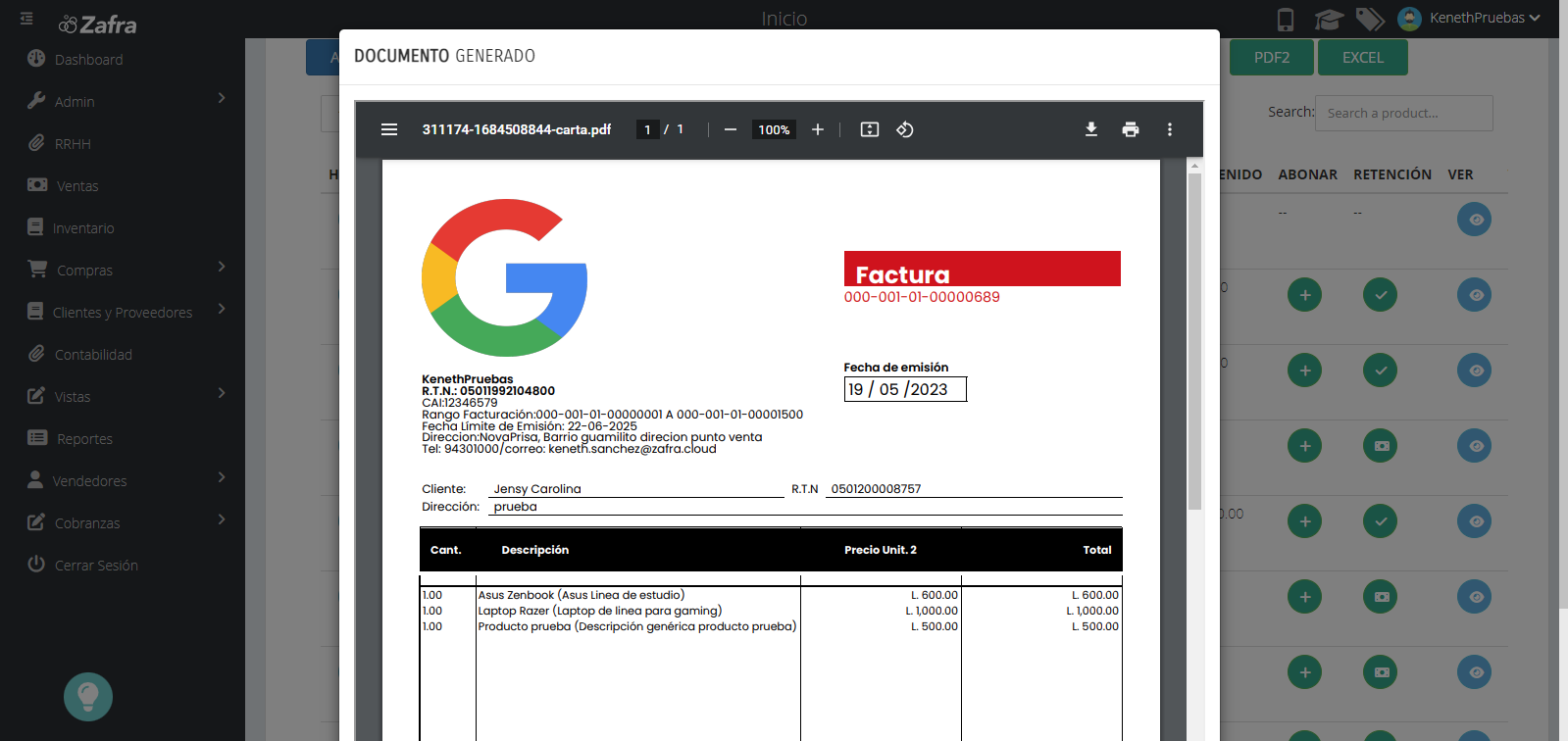Expand Cobranzas submenu chevron

[x=222, y=519]
